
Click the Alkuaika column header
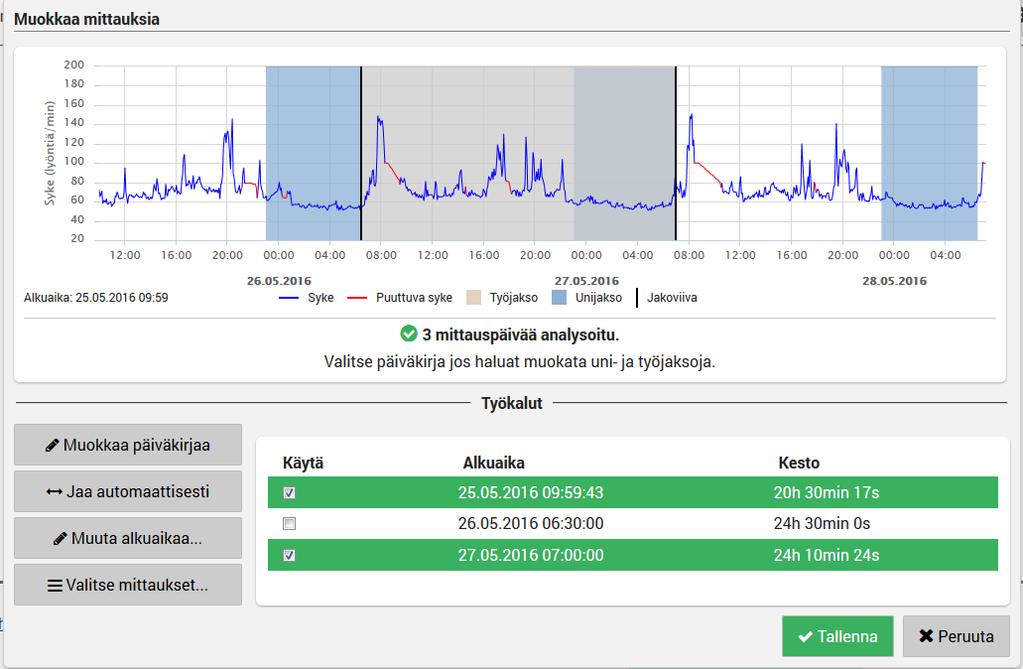click(494, 463)
